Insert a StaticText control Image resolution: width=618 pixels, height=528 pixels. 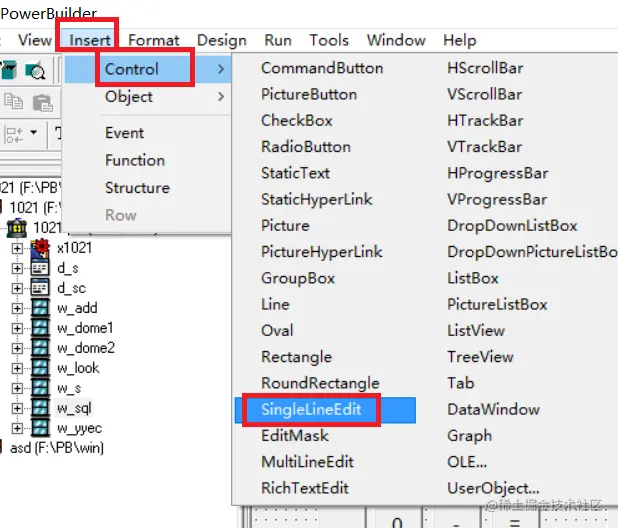[295, 173]
